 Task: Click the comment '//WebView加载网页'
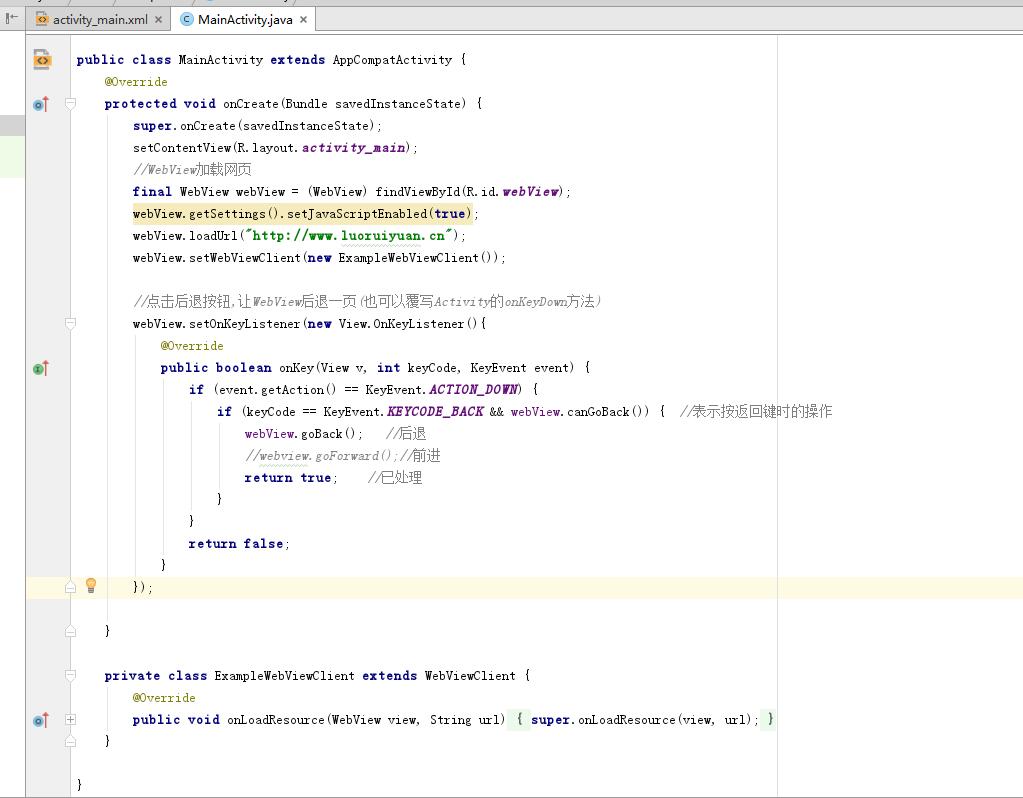coord(192,170)
